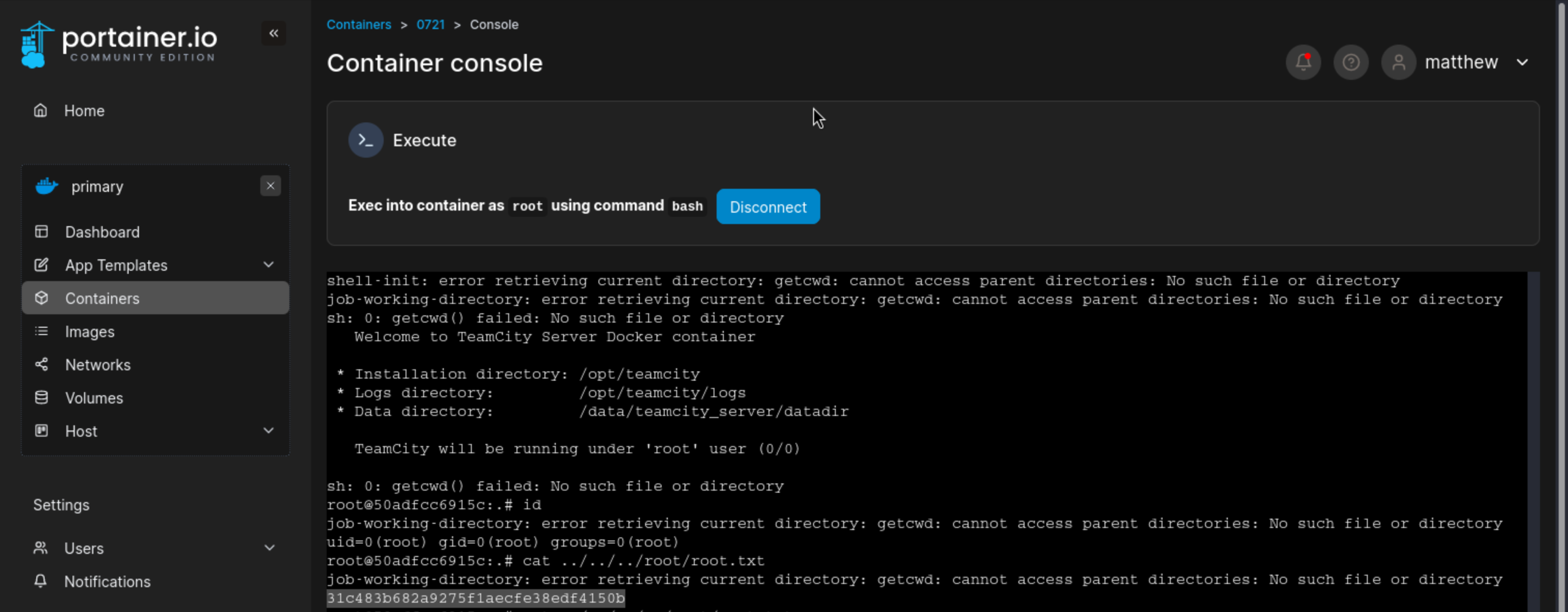The height and width of the screenshot is (612, 1568).
Task: Open Volumes section in sidebar
Action: click(94, 398)
